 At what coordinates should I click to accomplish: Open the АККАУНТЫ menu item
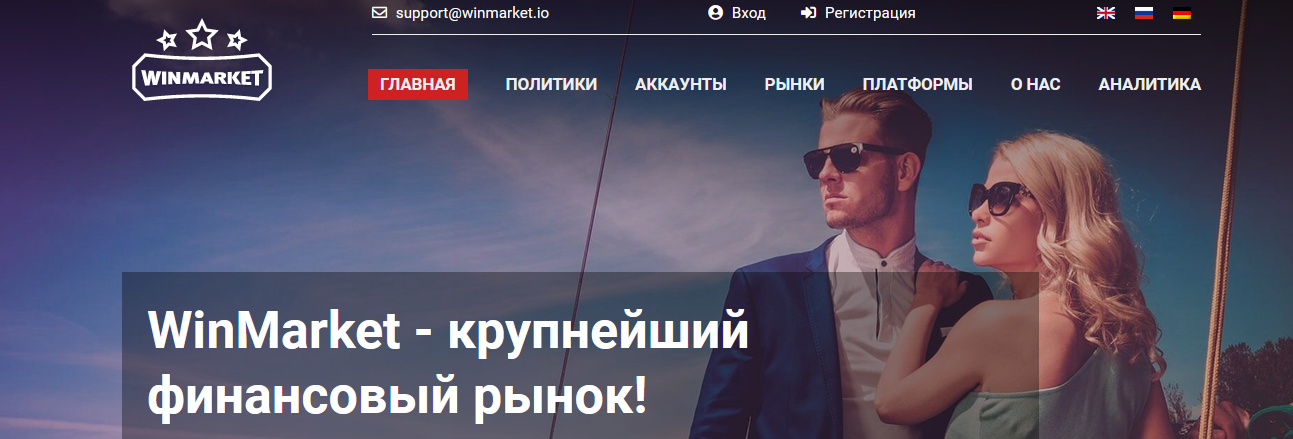pos(681,85)
